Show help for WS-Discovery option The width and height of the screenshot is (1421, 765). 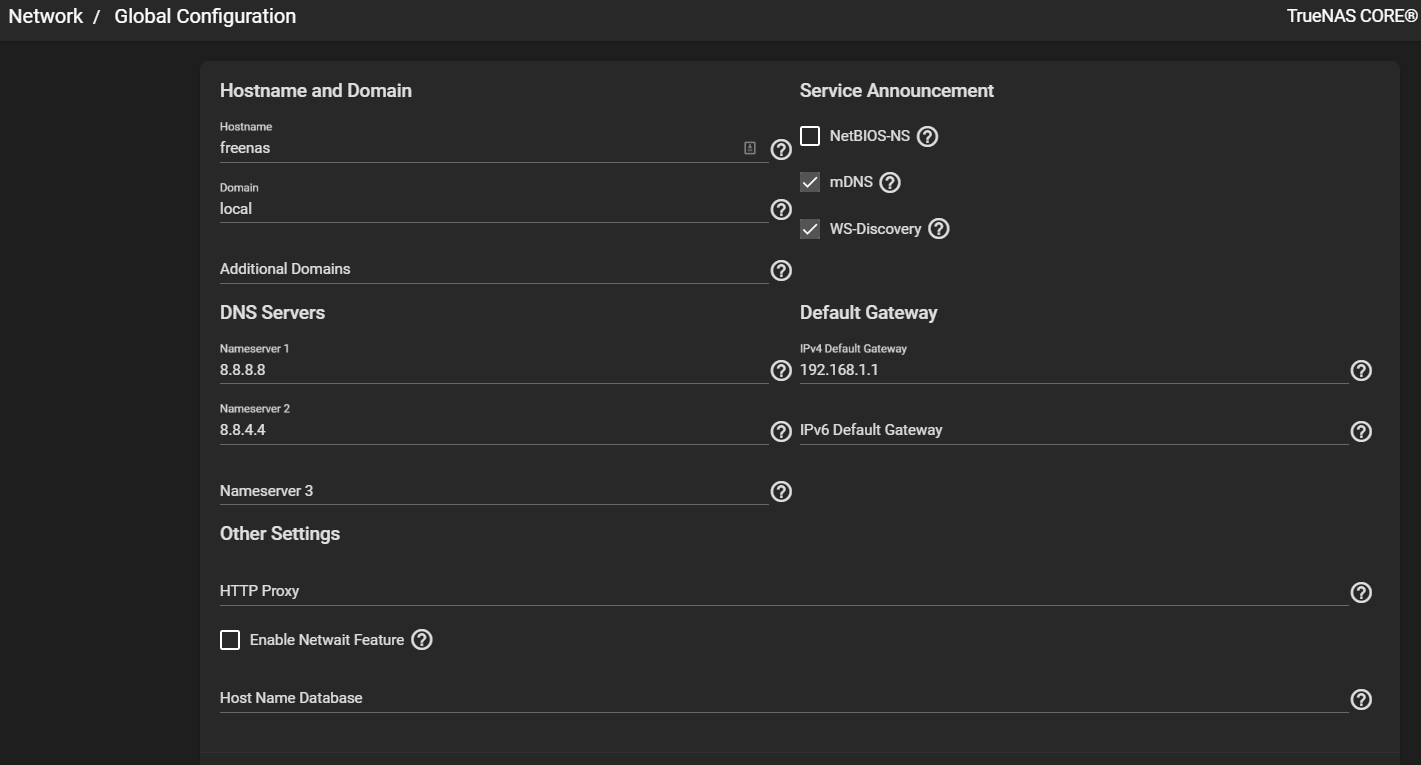[938, 229]
